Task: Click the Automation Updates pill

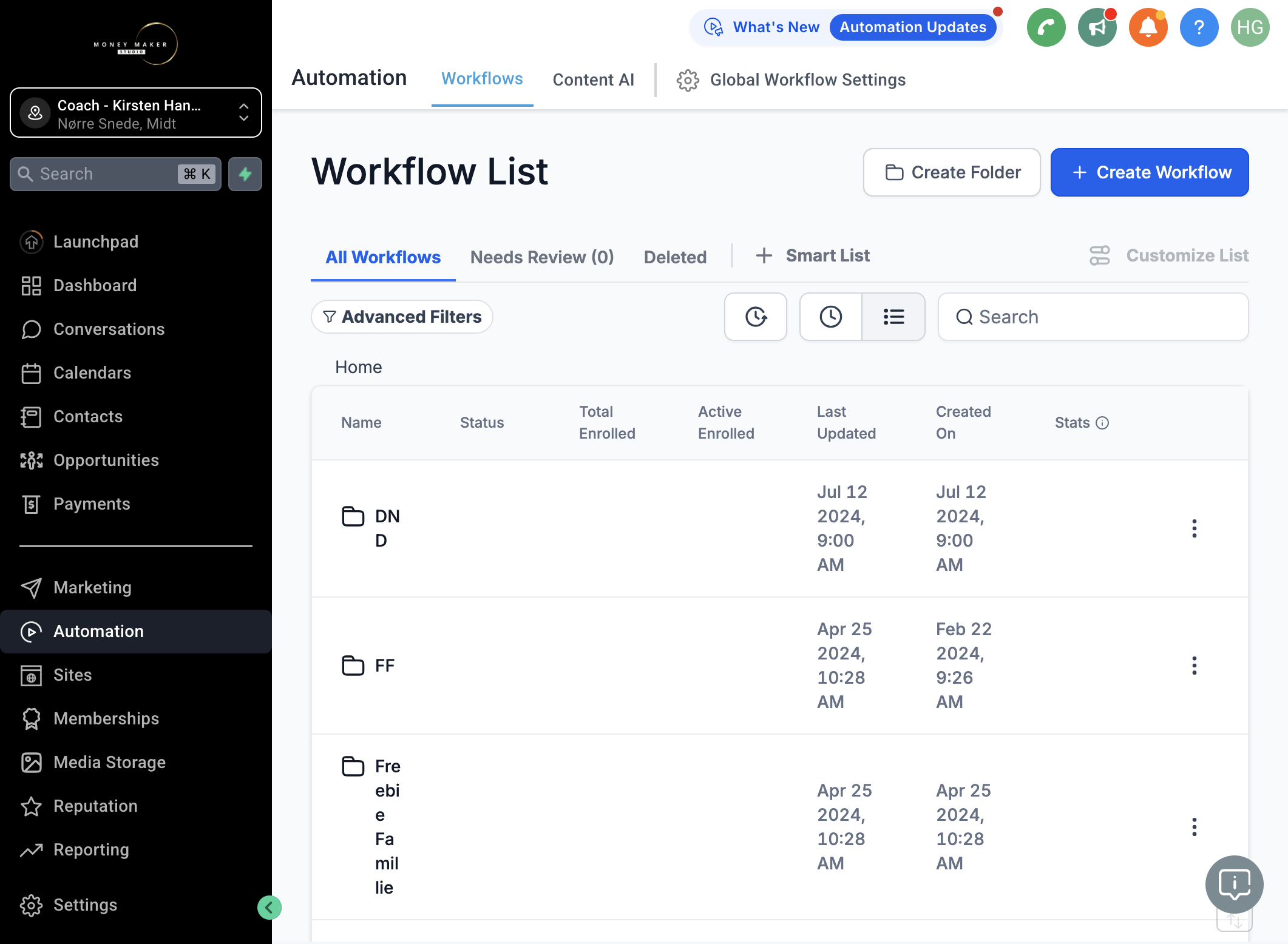Action: tap(912, 27)
